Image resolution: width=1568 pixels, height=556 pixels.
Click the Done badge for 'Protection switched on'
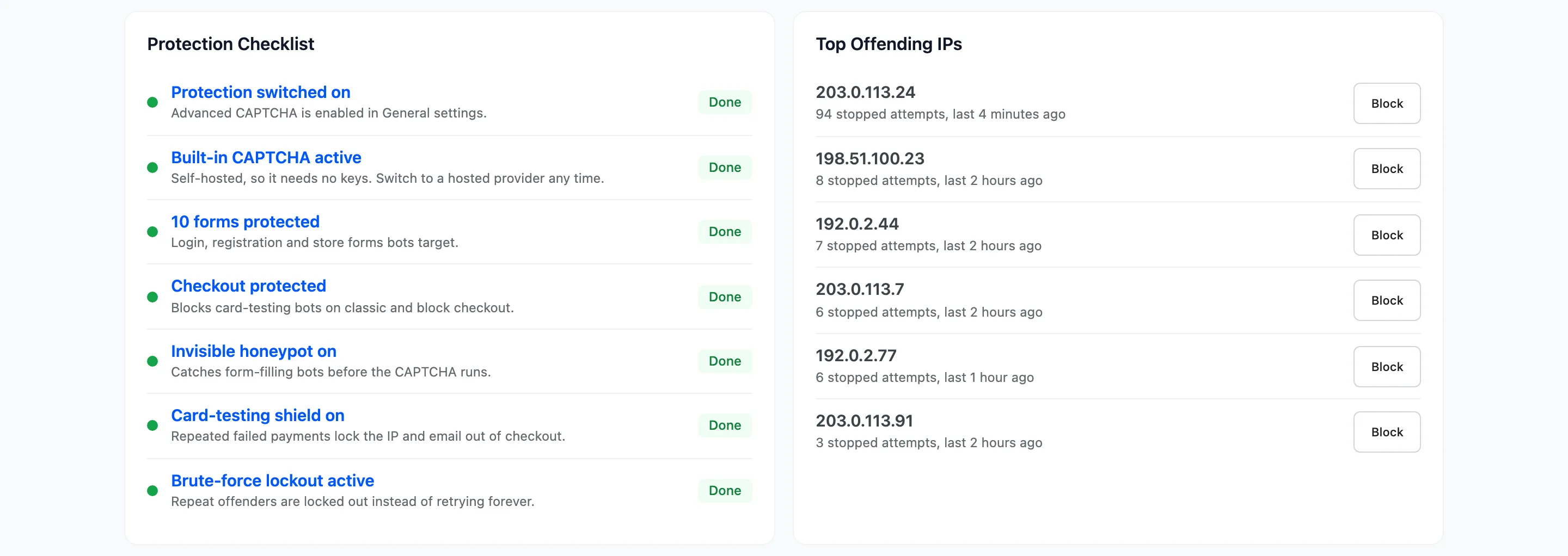point(725,102)
